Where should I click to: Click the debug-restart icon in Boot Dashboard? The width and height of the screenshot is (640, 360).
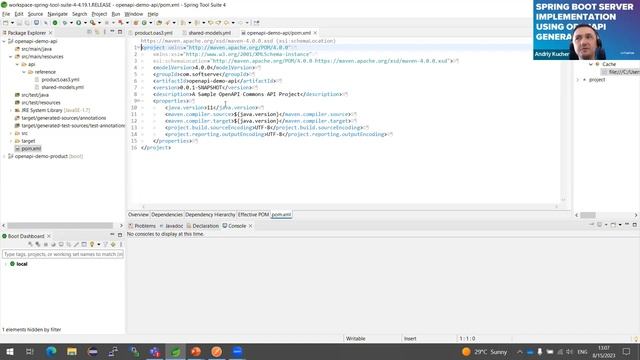click(38, 244)
